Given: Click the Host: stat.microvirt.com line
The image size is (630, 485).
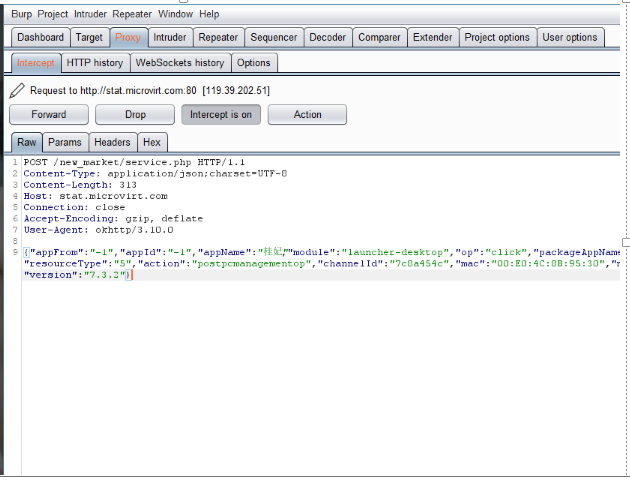Looking at the screenshot, I should (96, 196).
